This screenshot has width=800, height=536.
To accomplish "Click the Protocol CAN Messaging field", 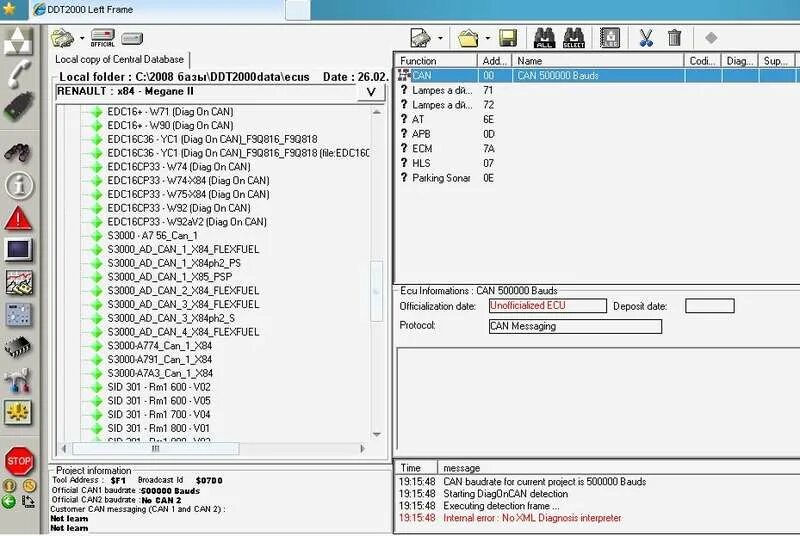I will click(575, 326).
